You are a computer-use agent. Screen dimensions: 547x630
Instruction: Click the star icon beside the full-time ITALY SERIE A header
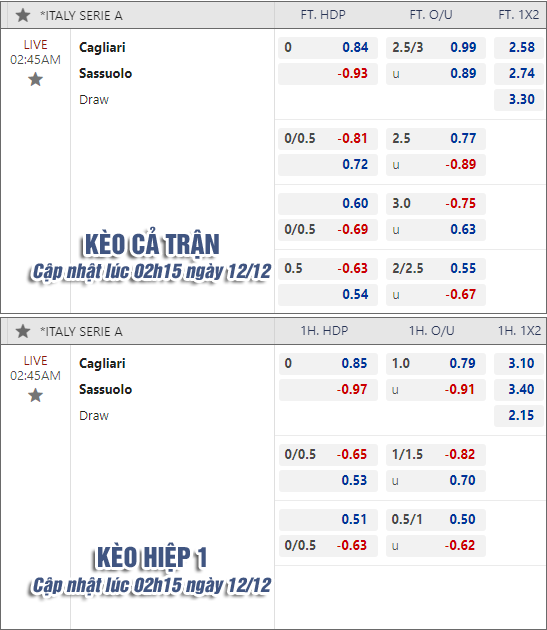click(23, 15)
